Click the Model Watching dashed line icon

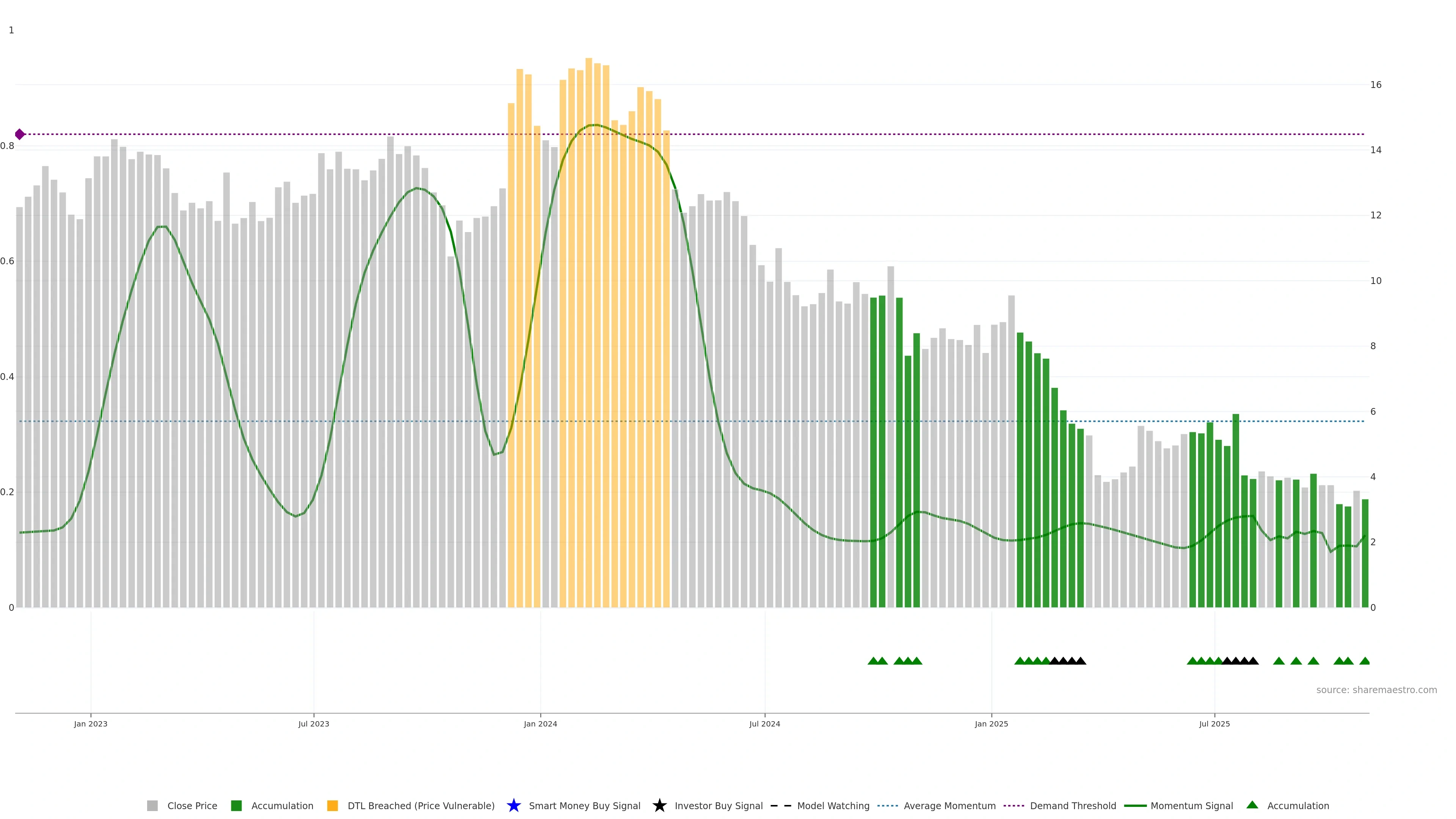pyautogui.click(x=781, y=805)
